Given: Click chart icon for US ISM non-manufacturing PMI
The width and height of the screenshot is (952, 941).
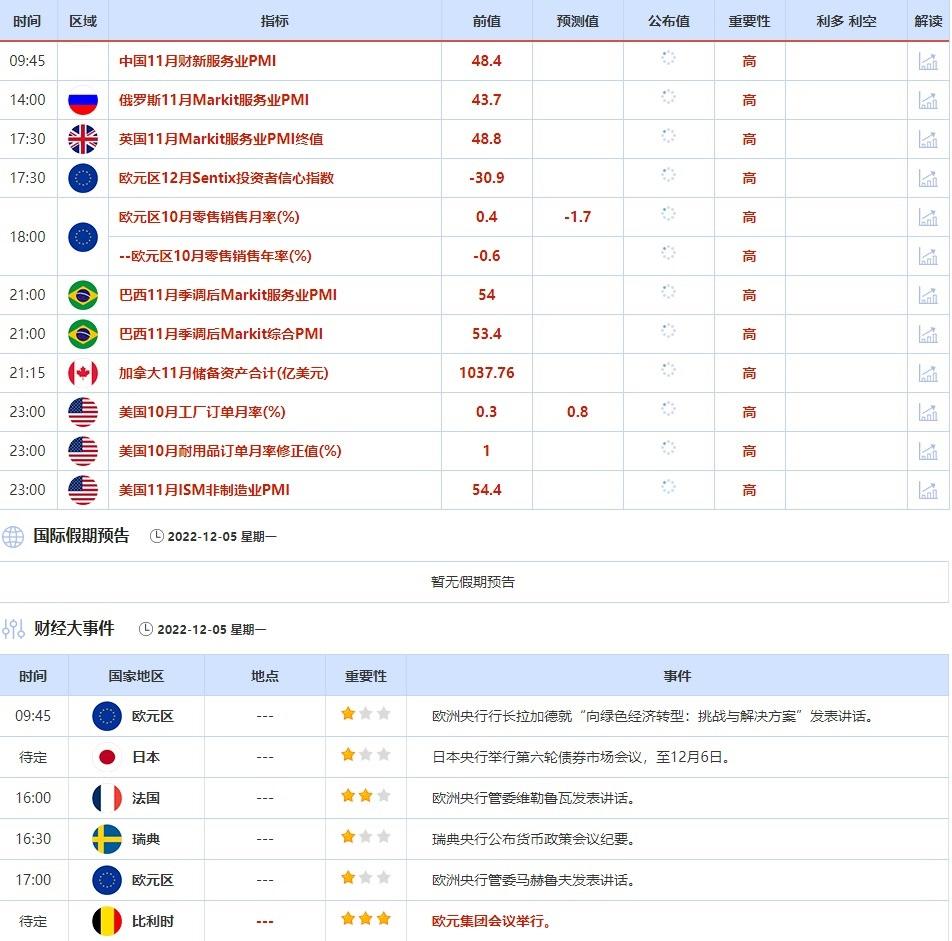Looking at the screenshot, I should (928, 490).
